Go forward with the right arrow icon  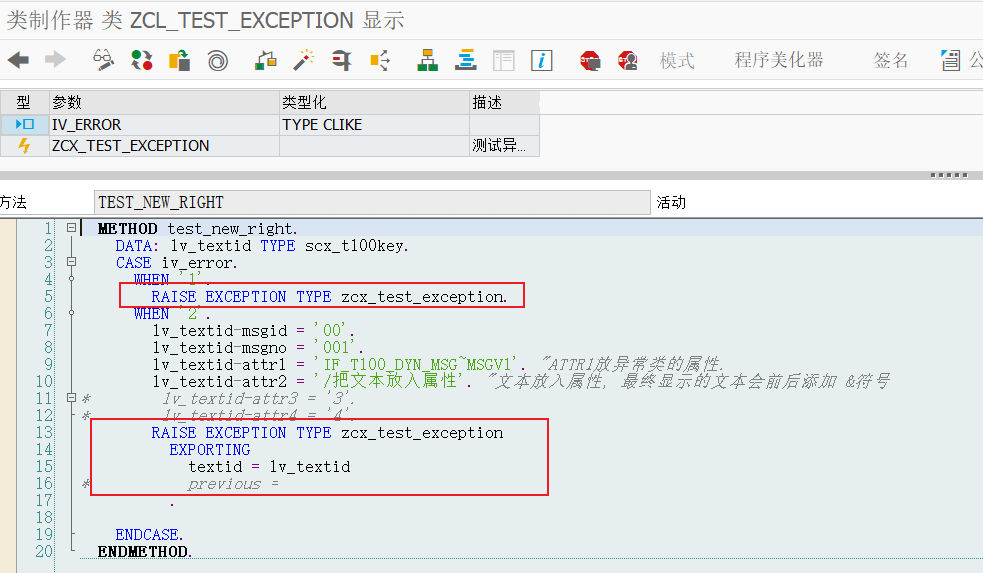(55, 60)
